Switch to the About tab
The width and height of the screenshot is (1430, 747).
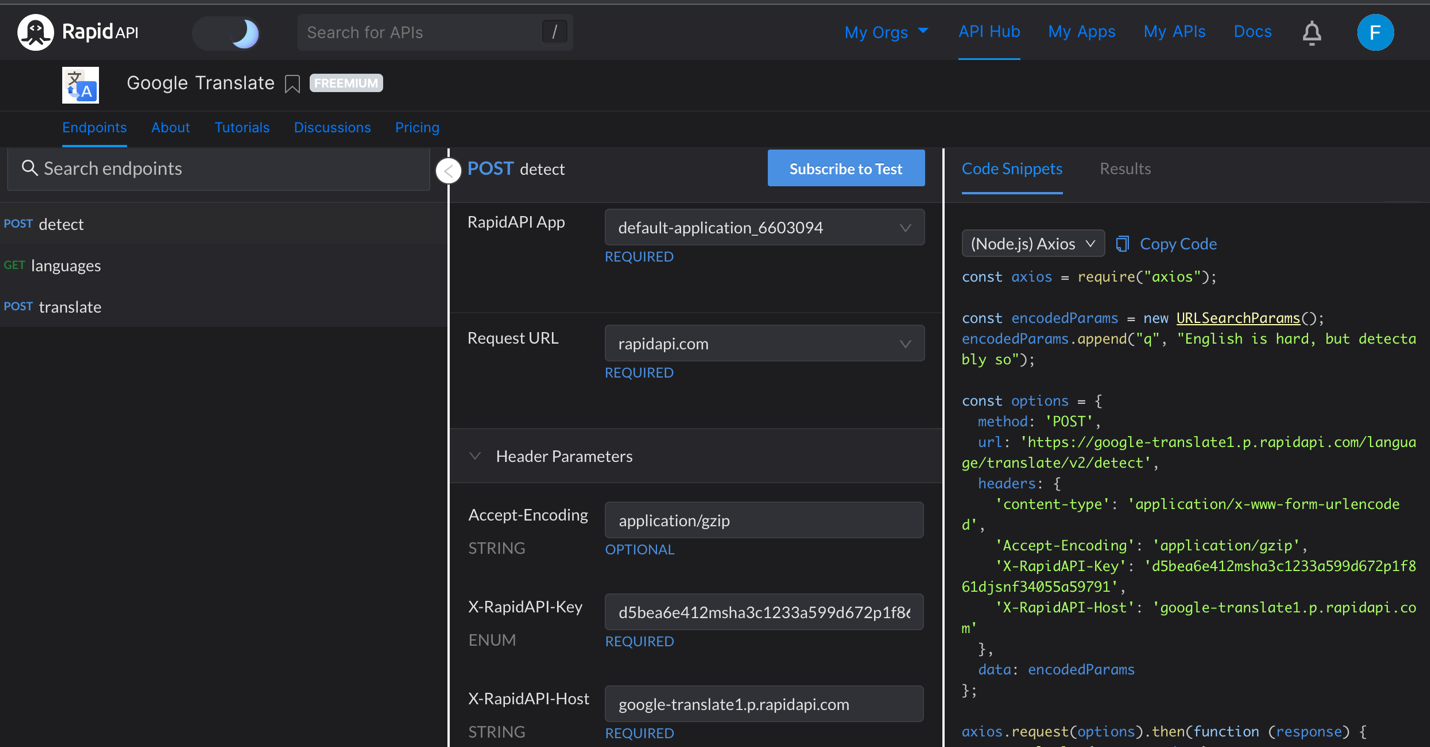[170, 128]
